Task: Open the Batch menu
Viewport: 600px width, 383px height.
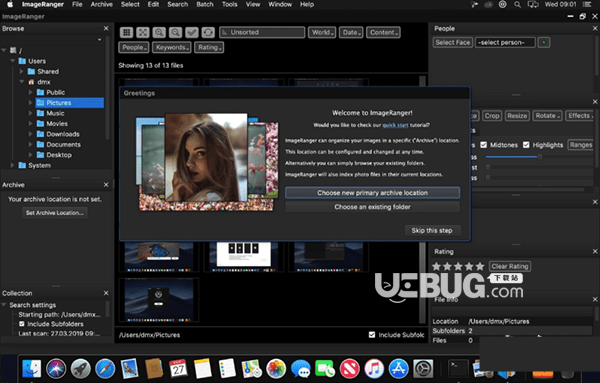Action: tap(205, 5)
